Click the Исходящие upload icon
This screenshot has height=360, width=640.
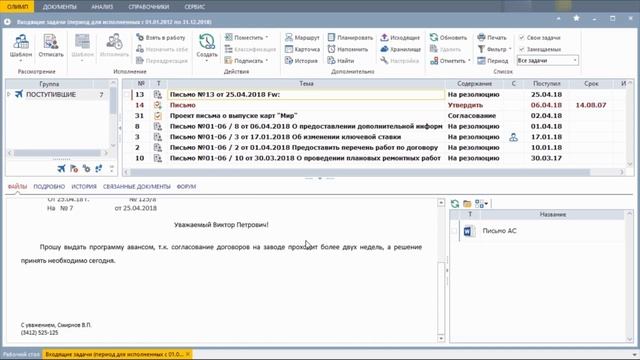pyautogui.click(x=384, y=38)
